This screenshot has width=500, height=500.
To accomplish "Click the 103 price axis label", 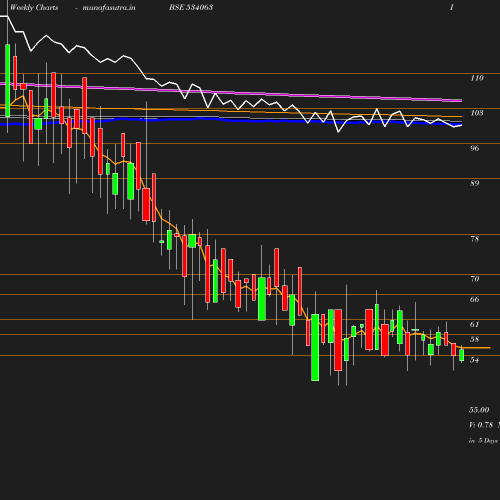I will [x=477, y=113].
